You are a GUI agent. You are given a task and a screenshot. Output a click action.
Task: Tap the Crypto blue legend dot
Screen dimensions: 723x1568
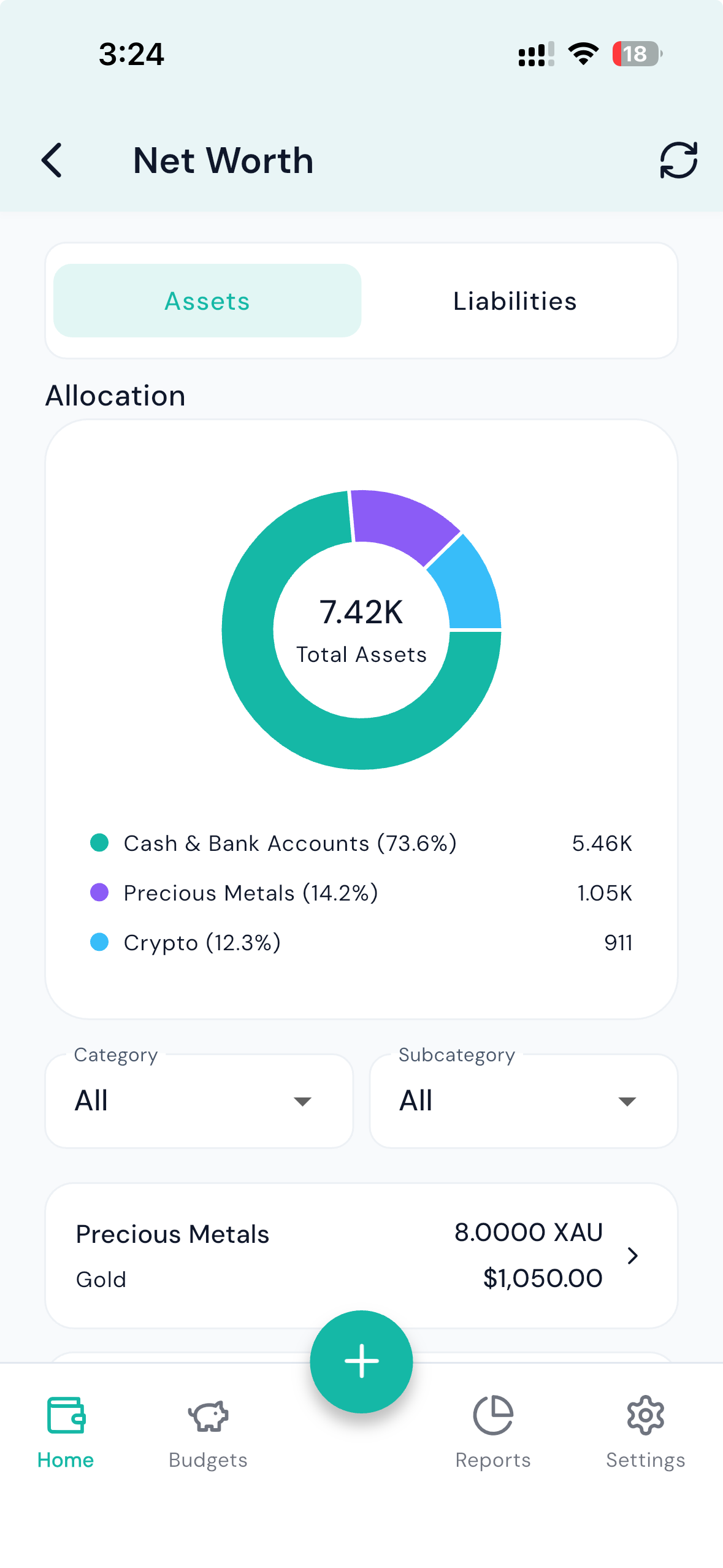click(x=99, y=942)
